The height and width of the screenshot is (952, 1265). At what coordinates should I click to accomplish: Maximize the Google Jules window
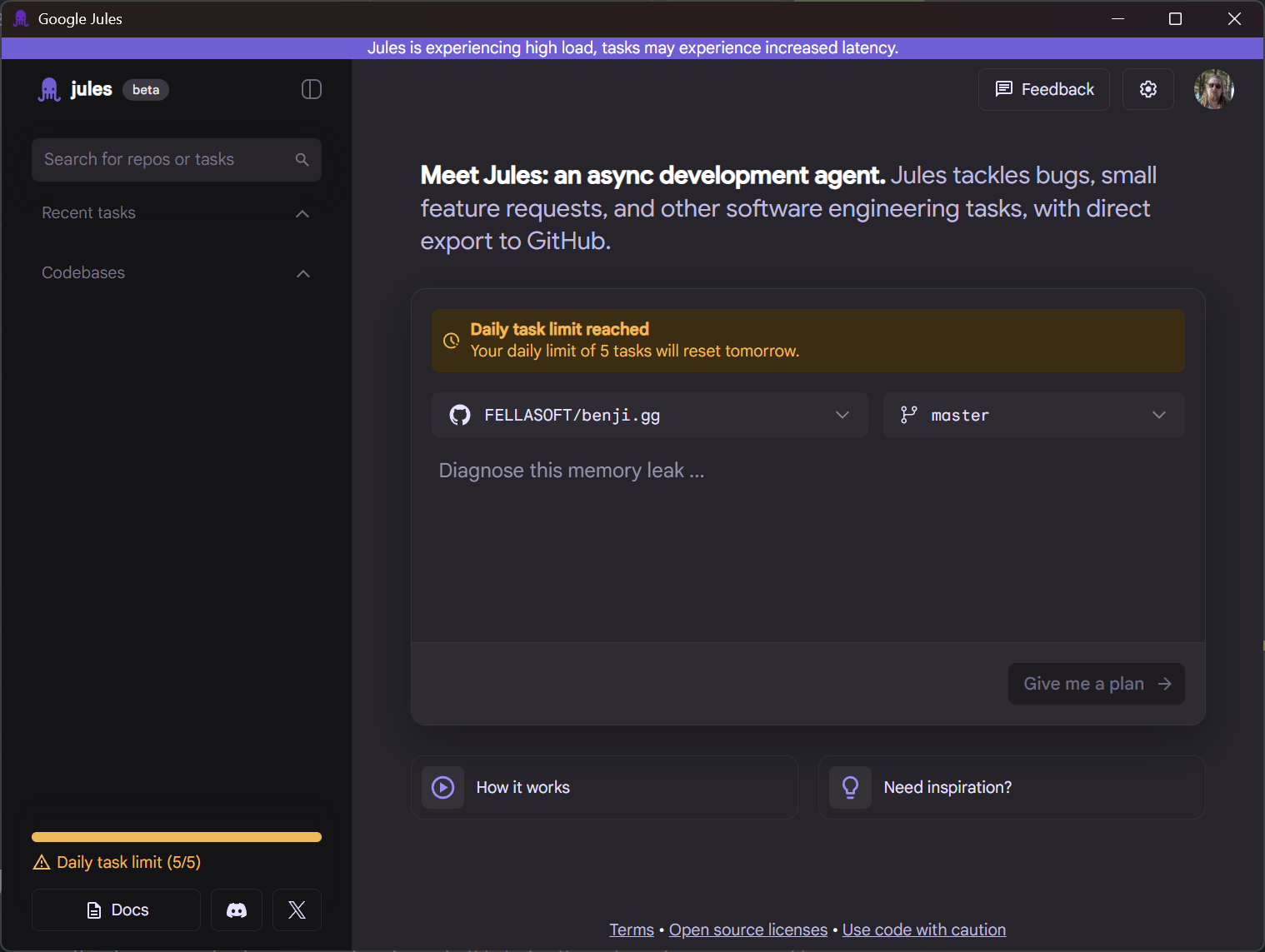[1175, 18]
